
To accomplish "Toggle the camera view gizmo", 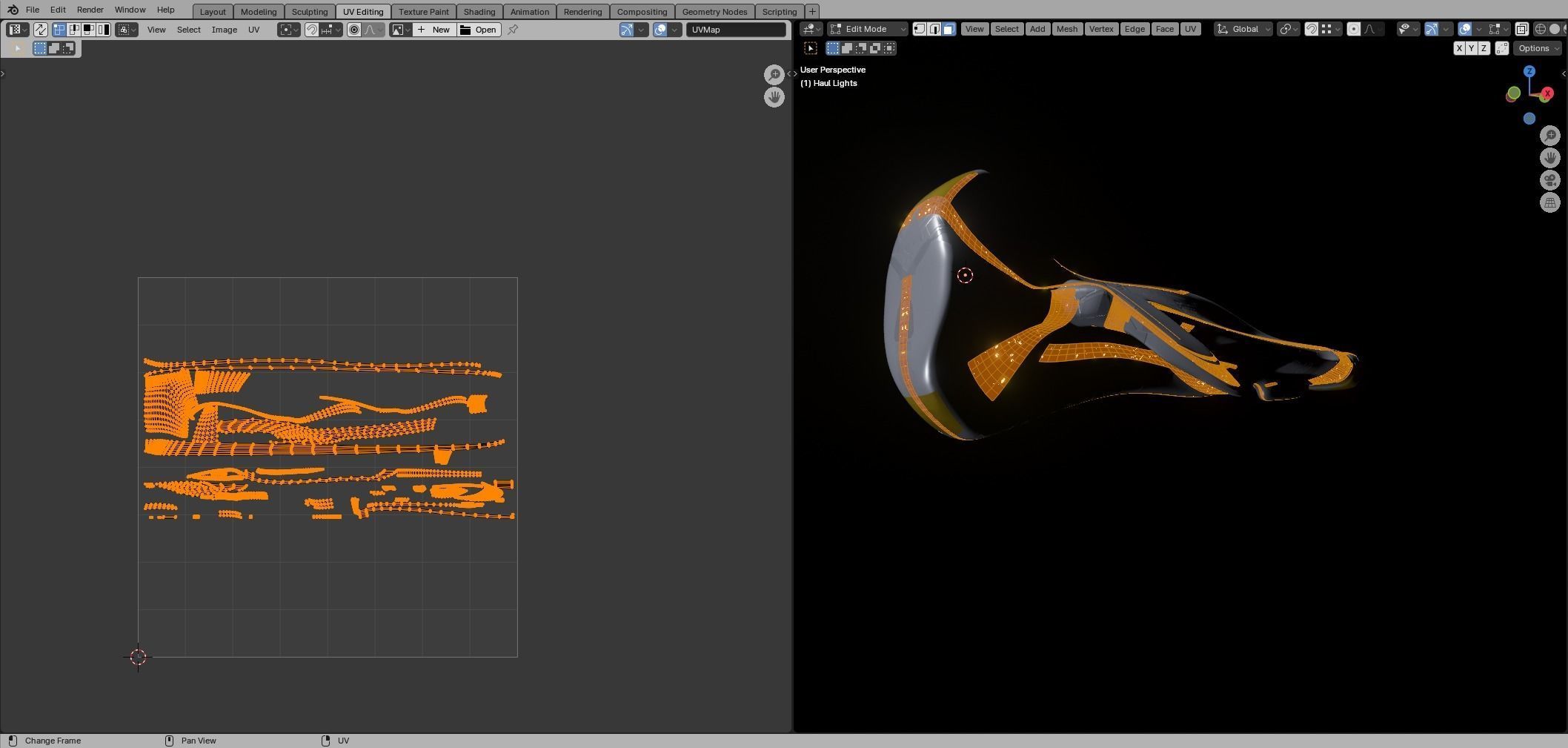I will point(1550,180).
